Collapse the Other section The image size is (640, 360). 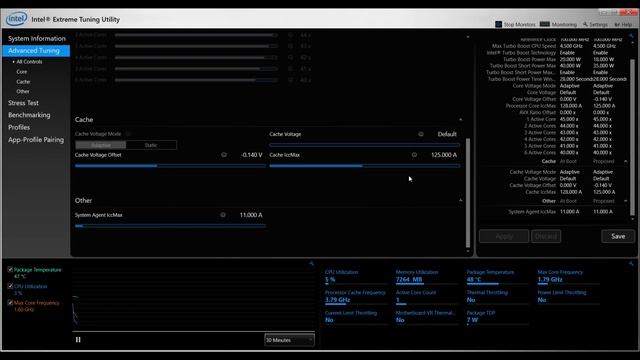pos(460,200)
